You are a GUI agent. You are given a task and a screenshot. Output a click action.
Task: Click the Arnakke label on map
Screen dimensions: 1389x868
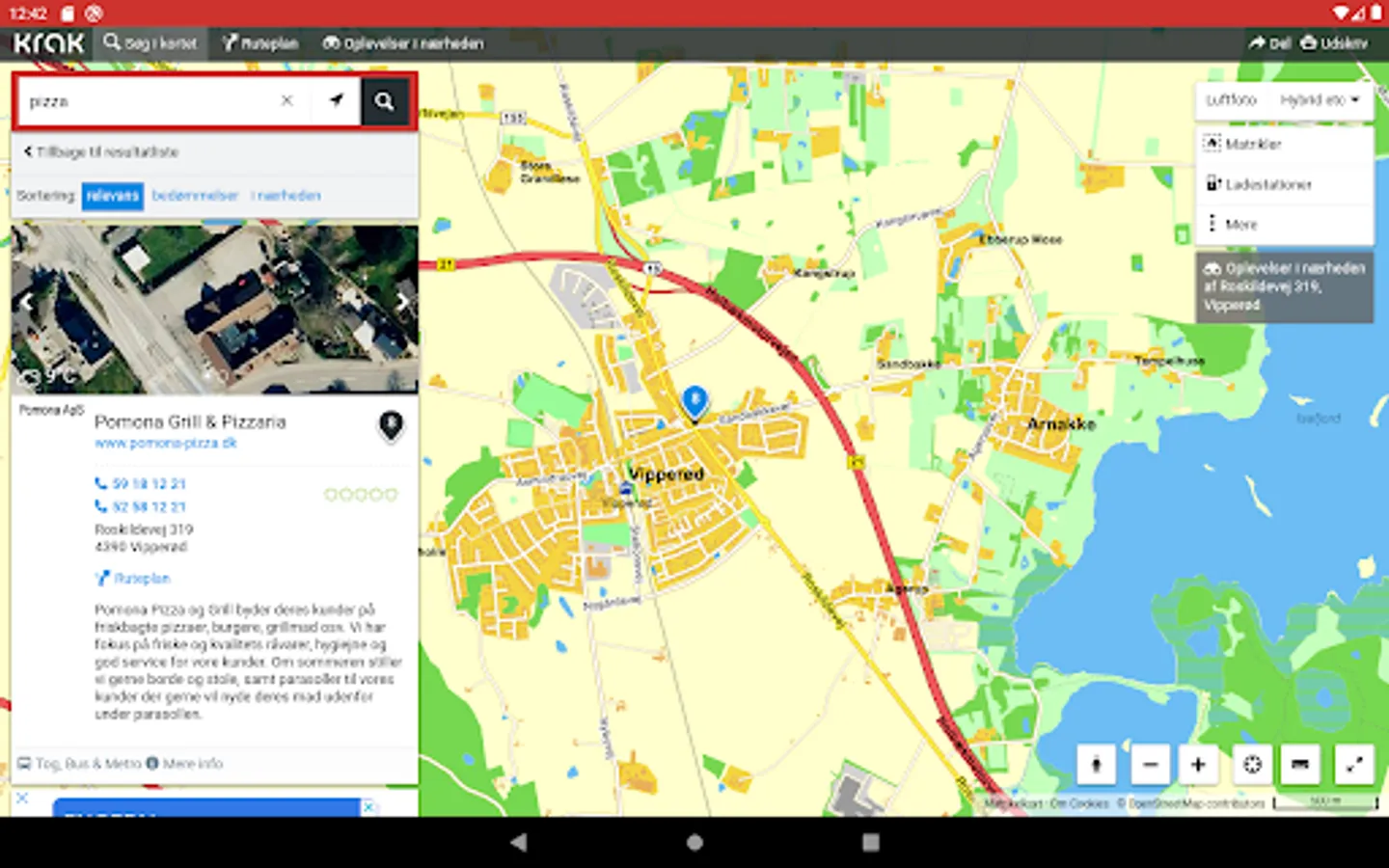1061,423
